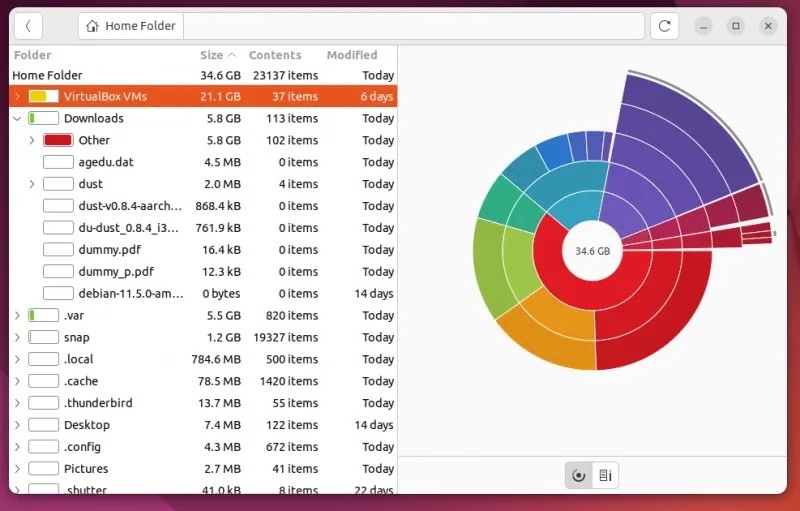The height and width of the screenshot is (511, 800).
Task: Click the 6 days modified value
Action: click(x=377, y=96)
